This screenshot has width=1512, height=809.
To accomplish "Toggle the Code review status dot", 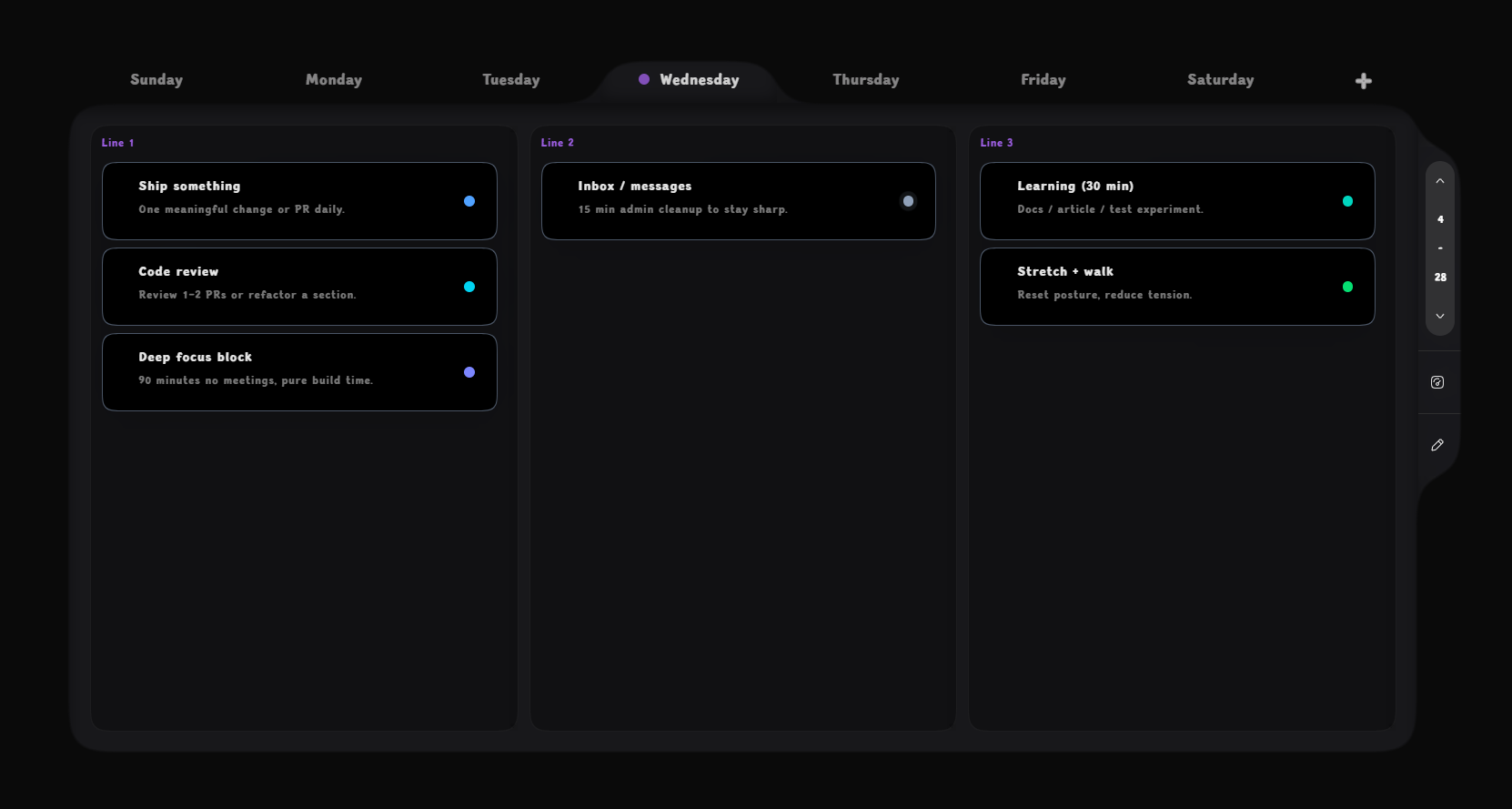I will (x=469, y=287).
